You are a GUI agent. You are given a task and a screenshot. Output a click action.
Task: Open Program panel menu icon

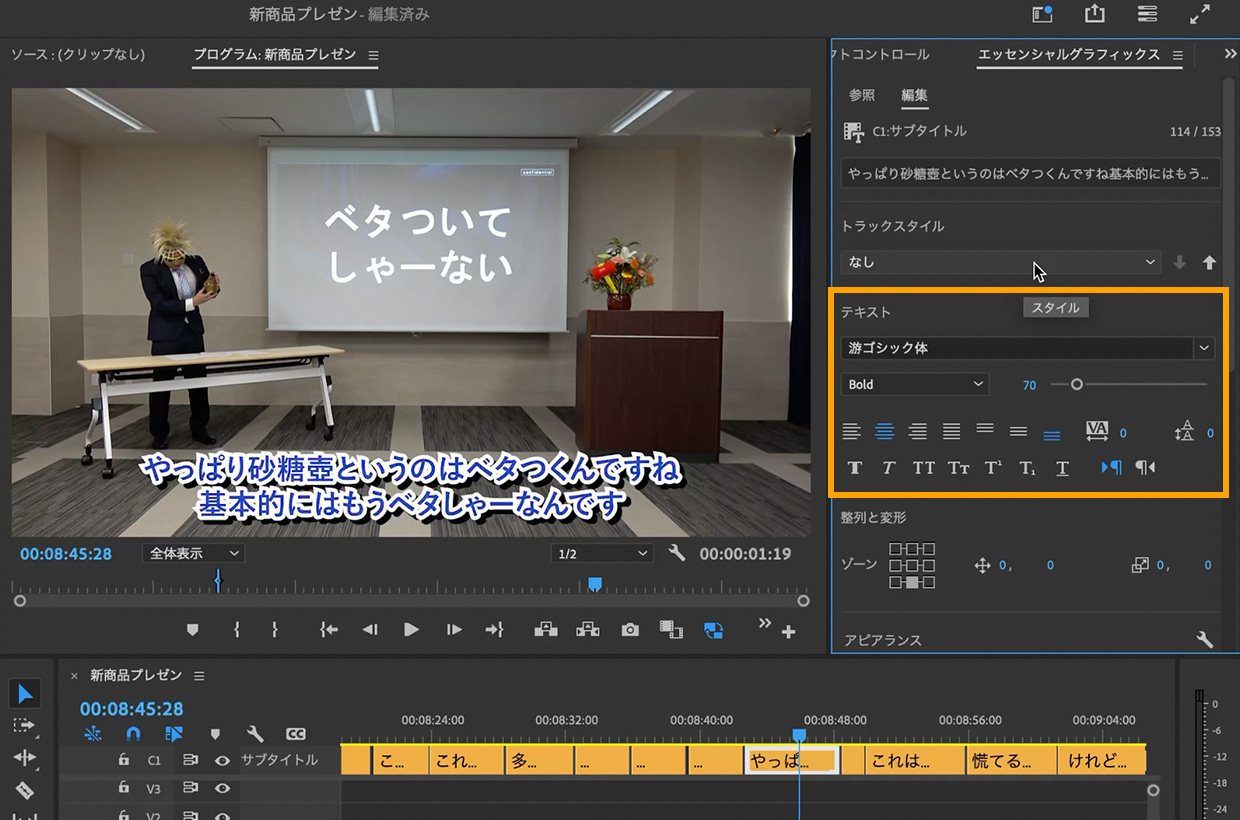click(x=373, y=55)
